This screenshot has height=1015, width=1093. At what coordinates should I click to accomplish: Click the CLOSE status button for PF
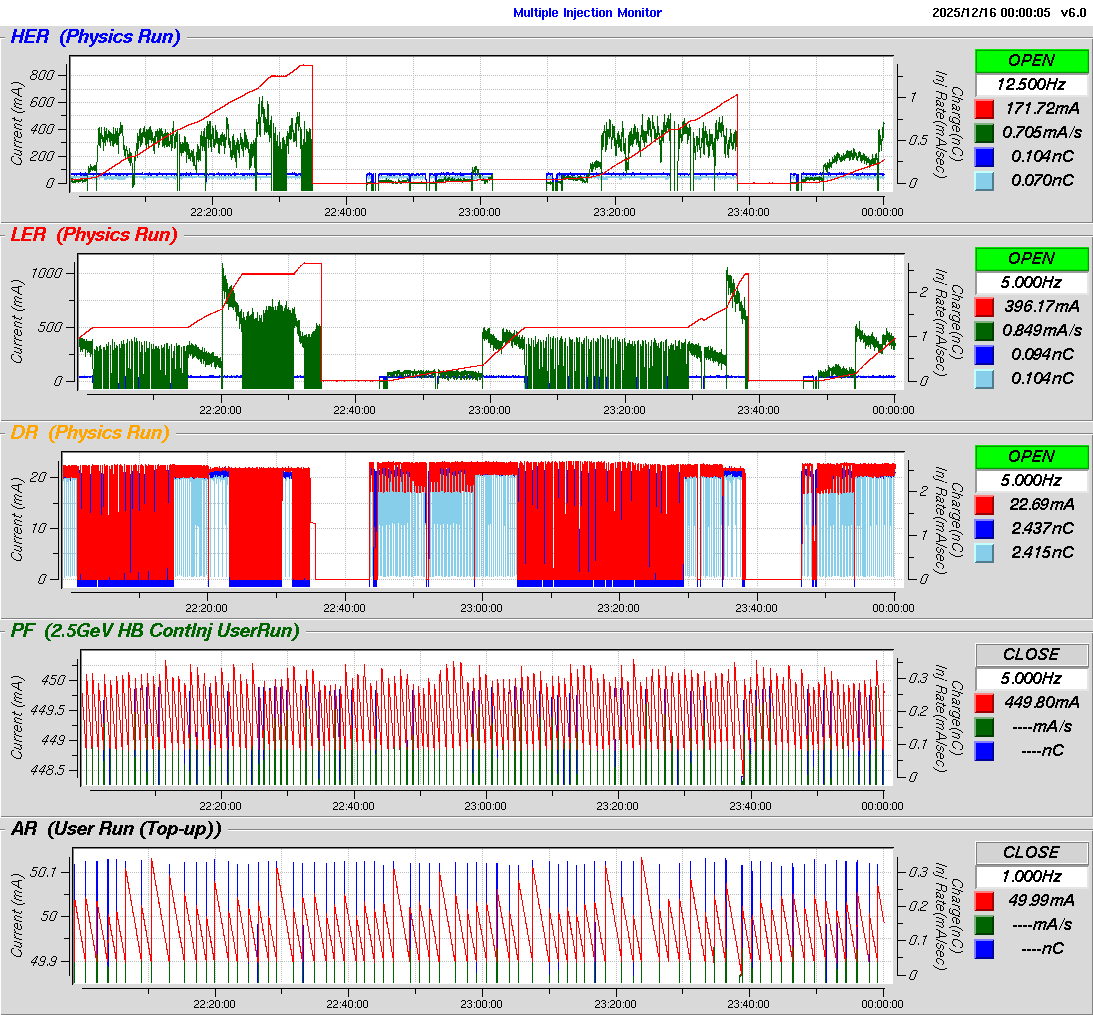(x=1031, y=654)
